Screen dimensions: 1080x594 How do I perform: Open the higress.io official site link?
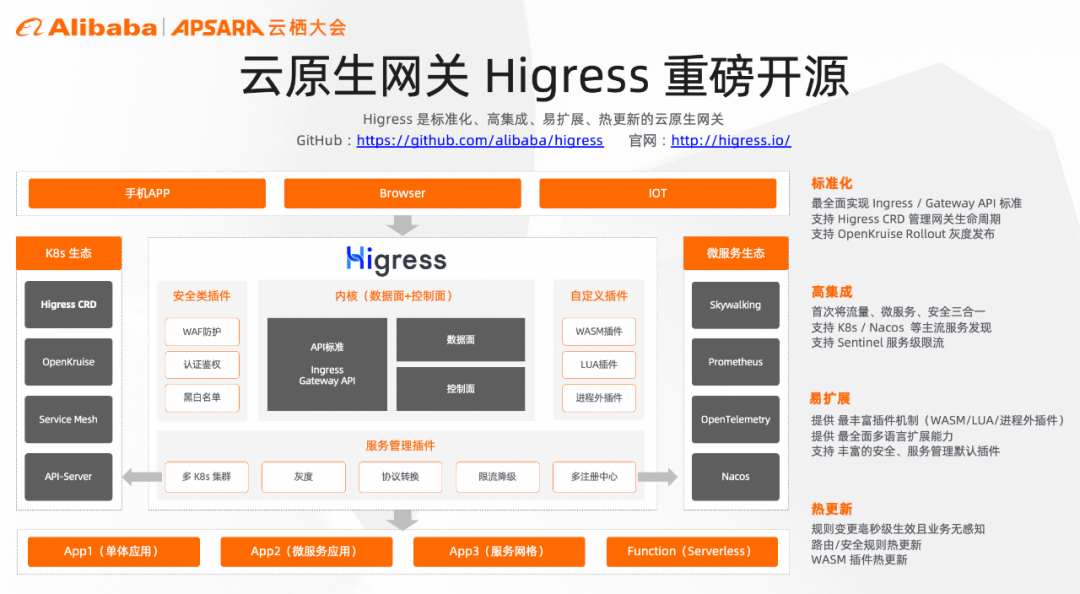(x=731, y=141)
